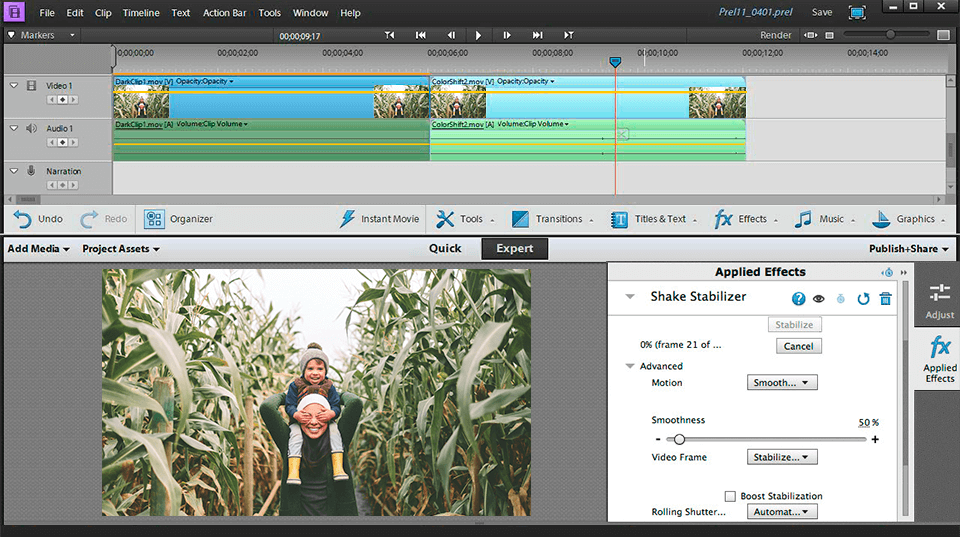Screen dimensions: 960x537
Task: Collapse the Shake Stabilizer effect
Action: [630, 296]
